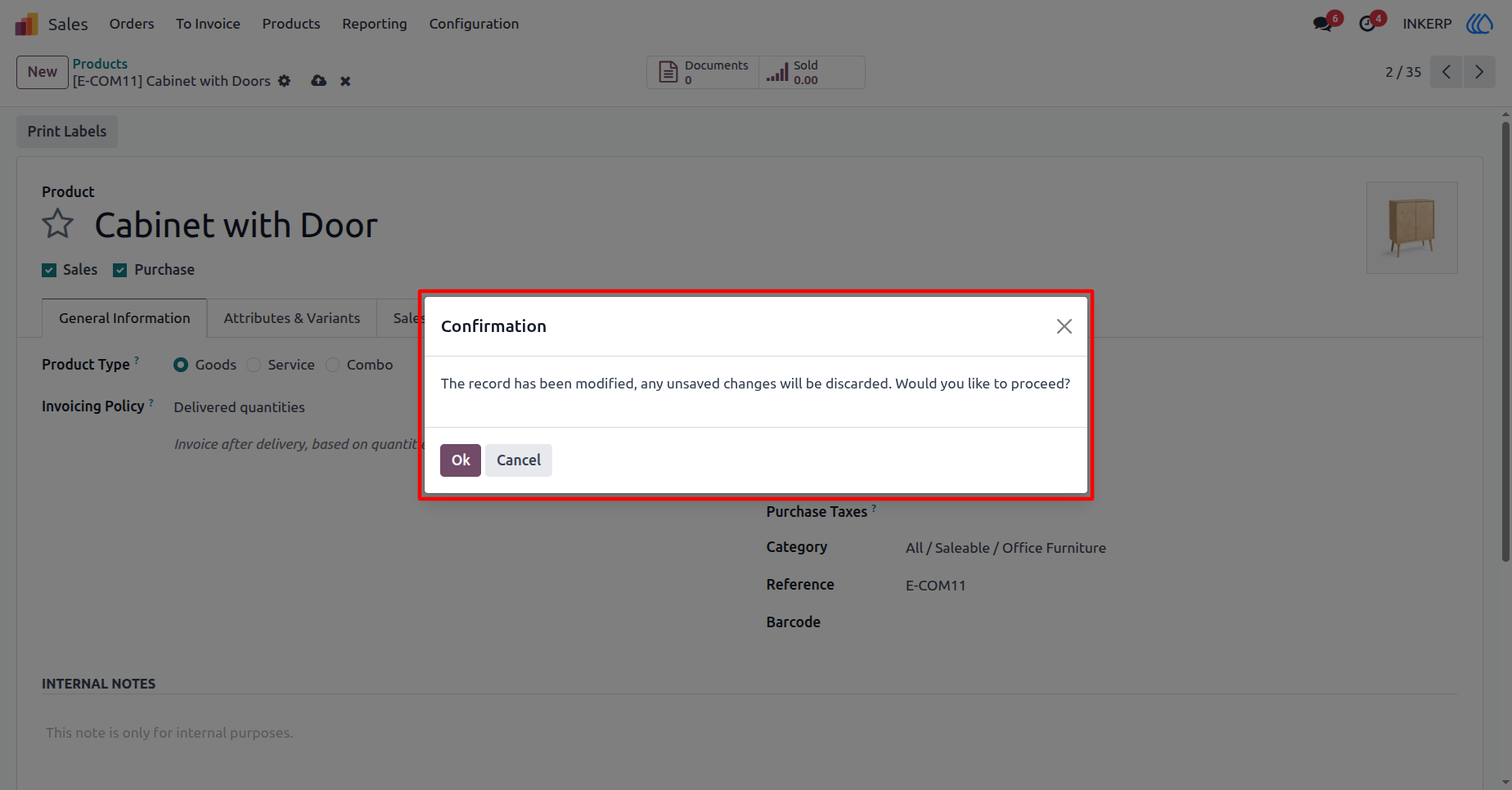This screenshot has height=790, width=1512.
Task: Click the Product Type help question mark
Action: click(x=137, y=360)
